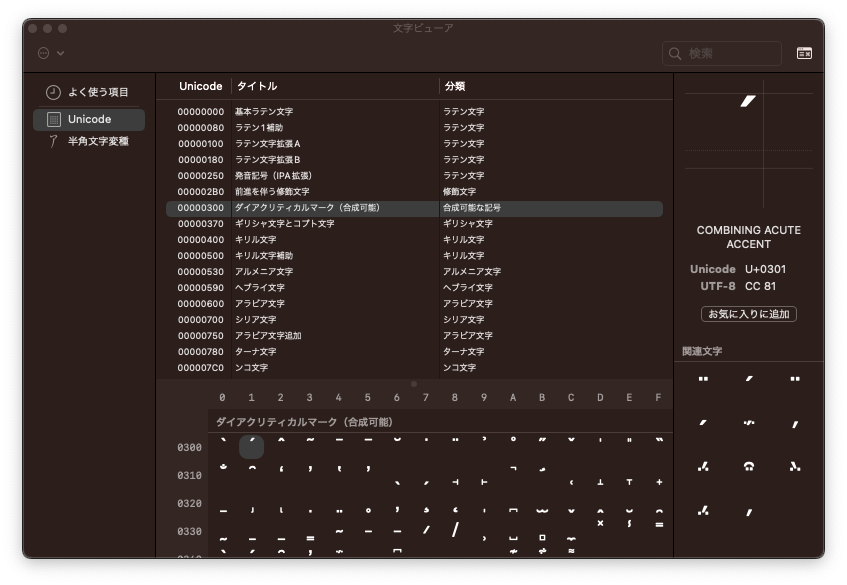Expand the chevron next to action menu
The height and width of the screenshot is (585, 847).
(x=60, y=53)
